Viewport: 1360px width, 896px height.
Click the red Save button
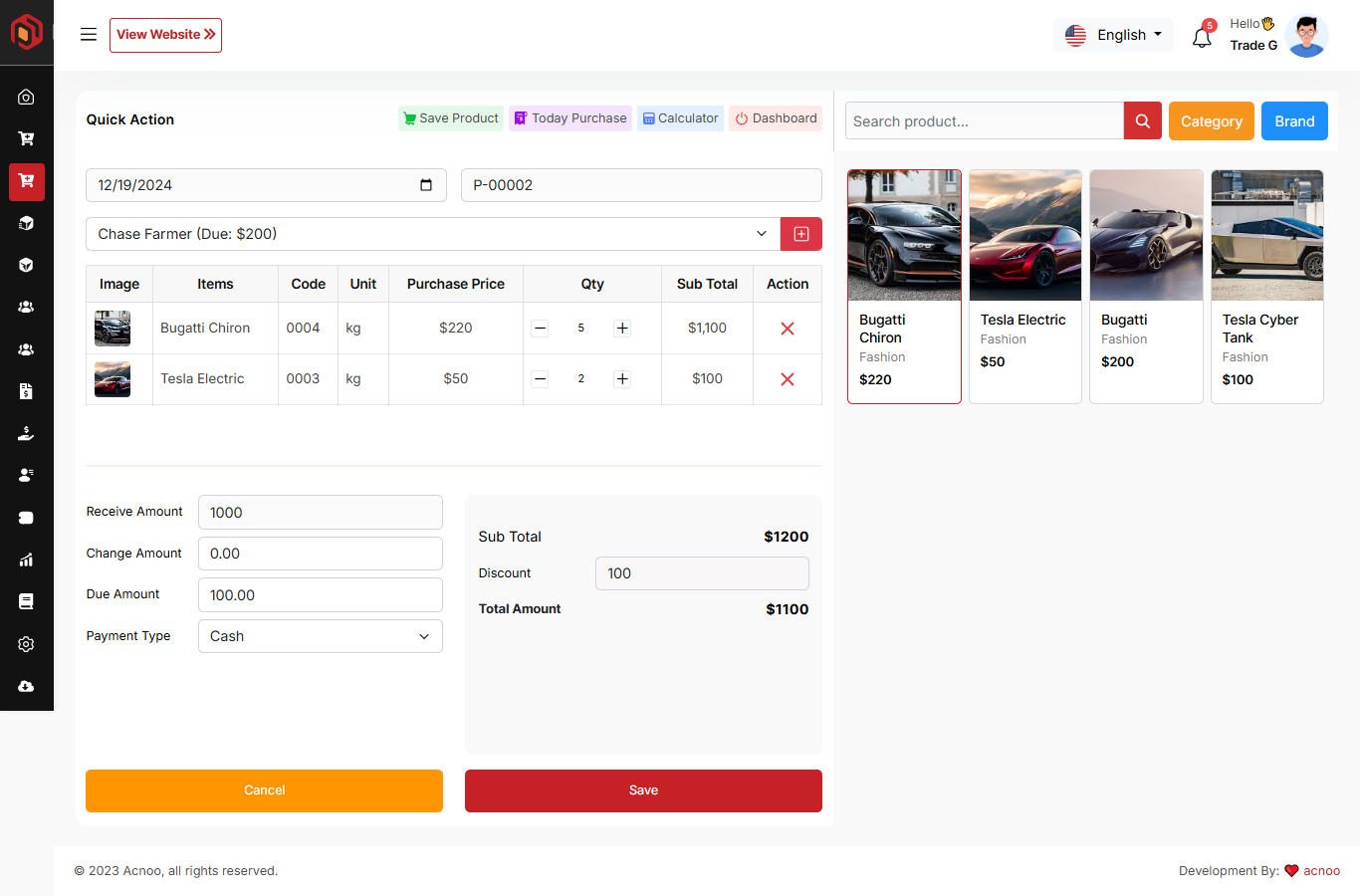coord(643,790)
